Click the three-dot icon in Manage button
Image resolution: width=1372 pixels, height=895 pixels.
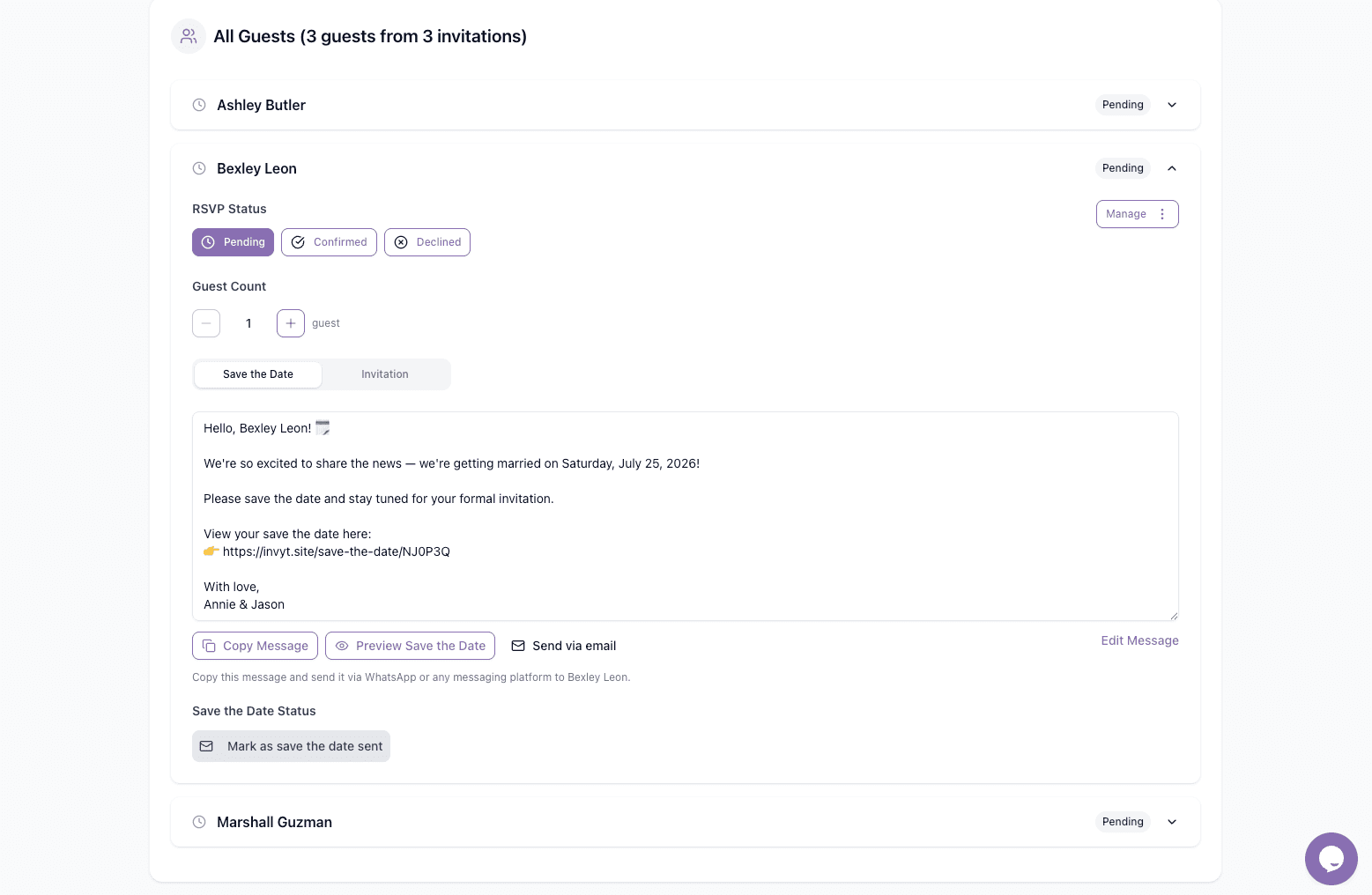[x=1162, y=214]
